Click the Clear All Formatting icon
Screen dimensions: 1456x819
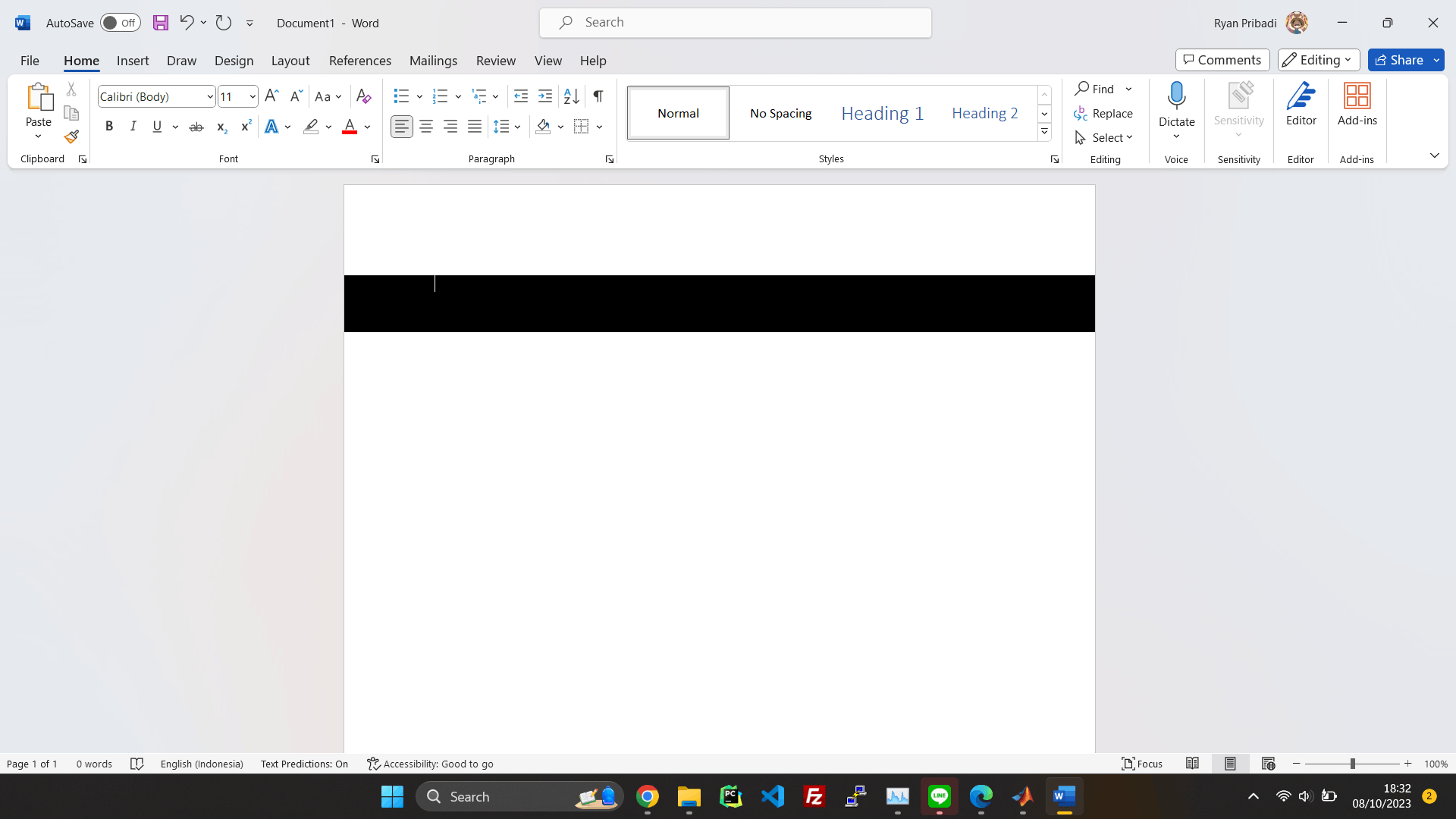(x=363, y=96)
